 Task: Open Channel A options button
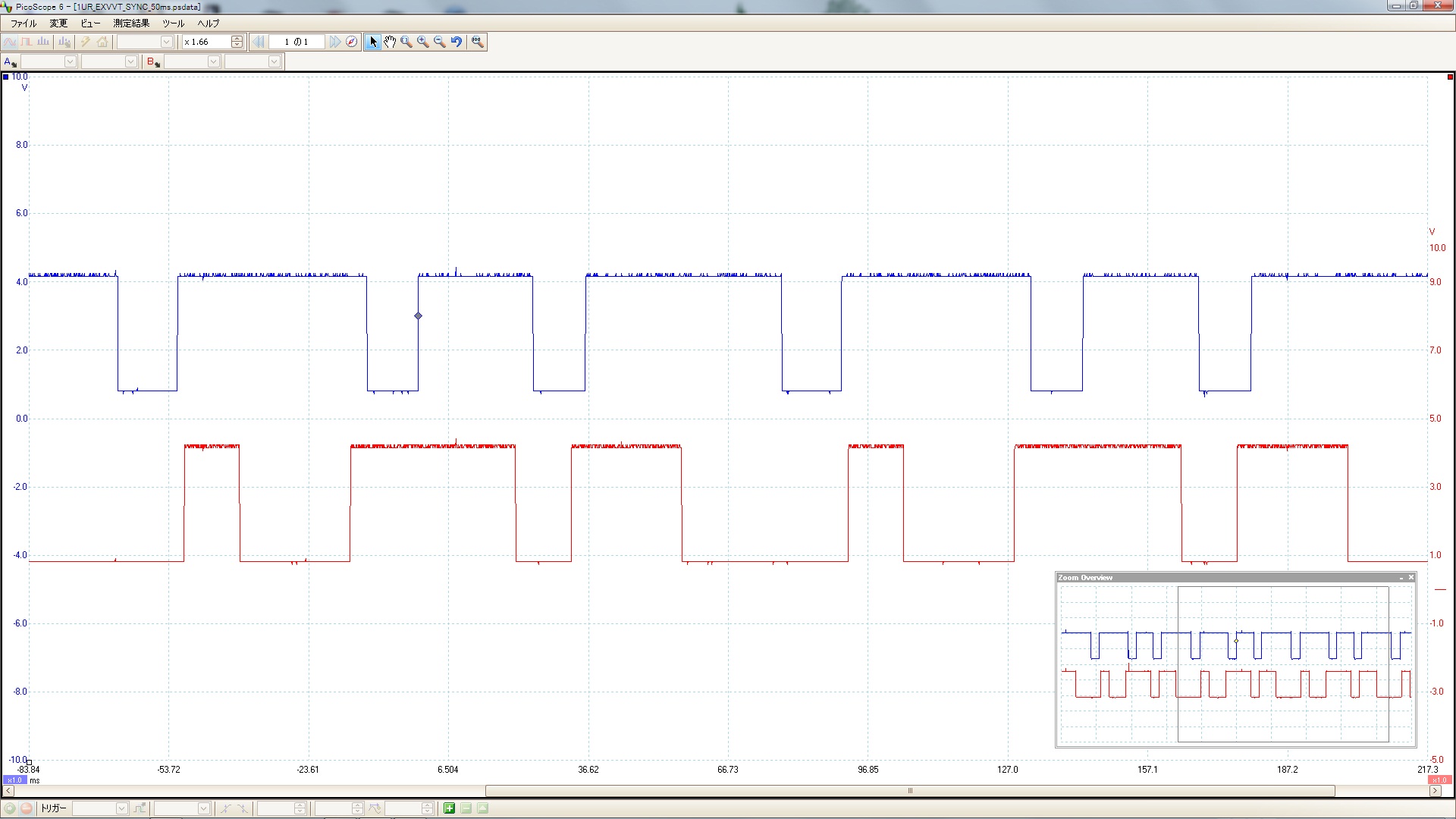coord(10,61)
